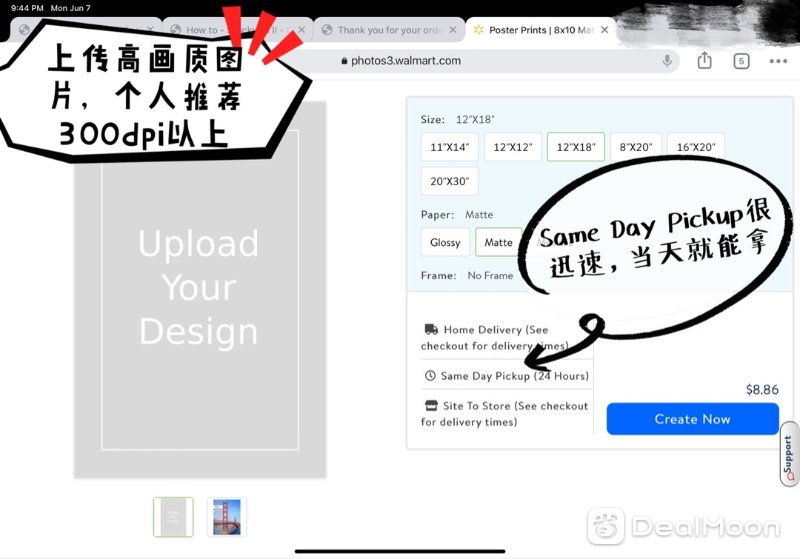800x559 pixels.
Task: Close the Poster Prints tab
Action: (x=605, y=30)
